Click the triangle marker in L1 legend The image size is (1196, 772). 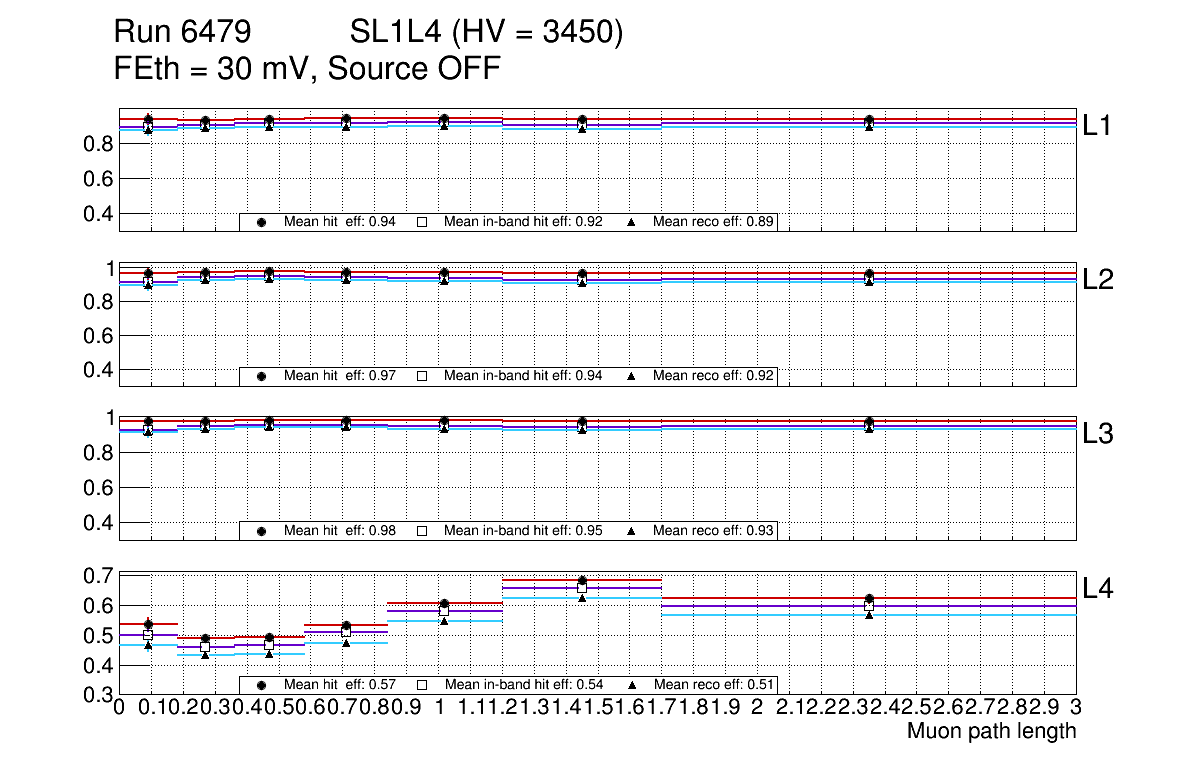(x=631, y=222)
